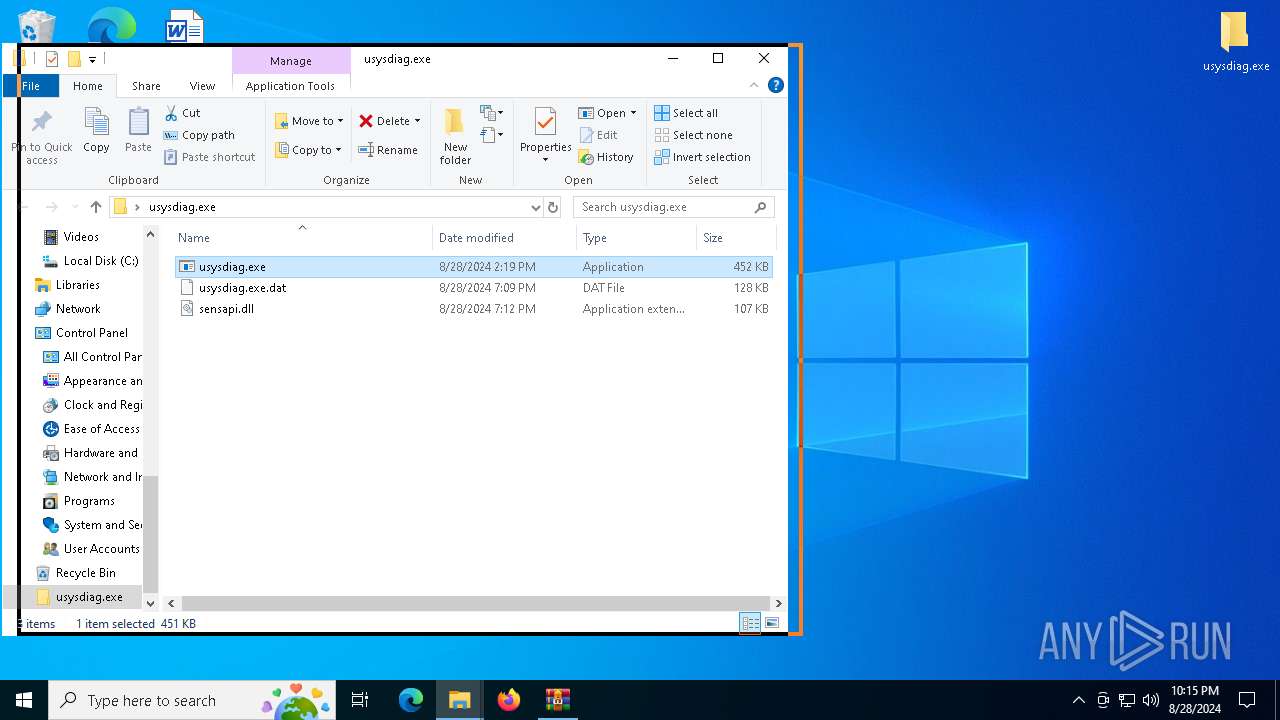The image size is (1280, 720).
Task: Sort by Date modified column
Action: click(x=506, y=238)
